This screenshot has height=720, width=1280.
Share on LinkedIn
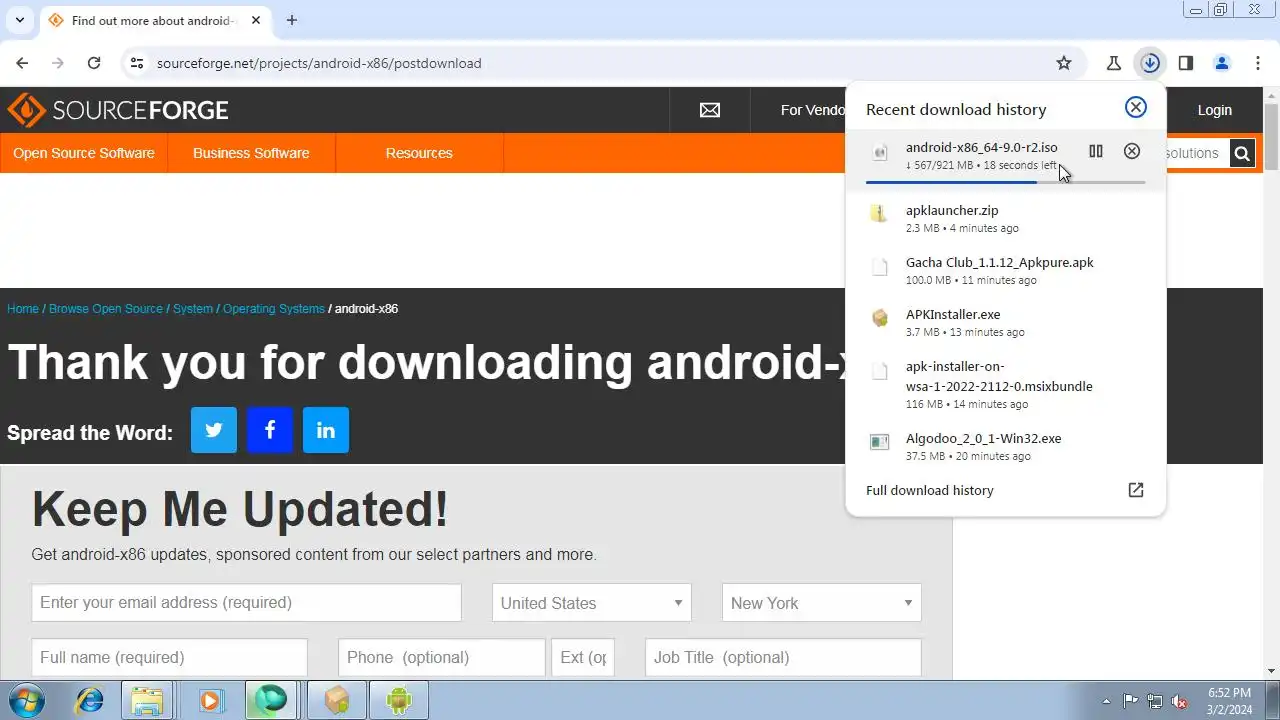pyautogui.click(x=326, y=430)
